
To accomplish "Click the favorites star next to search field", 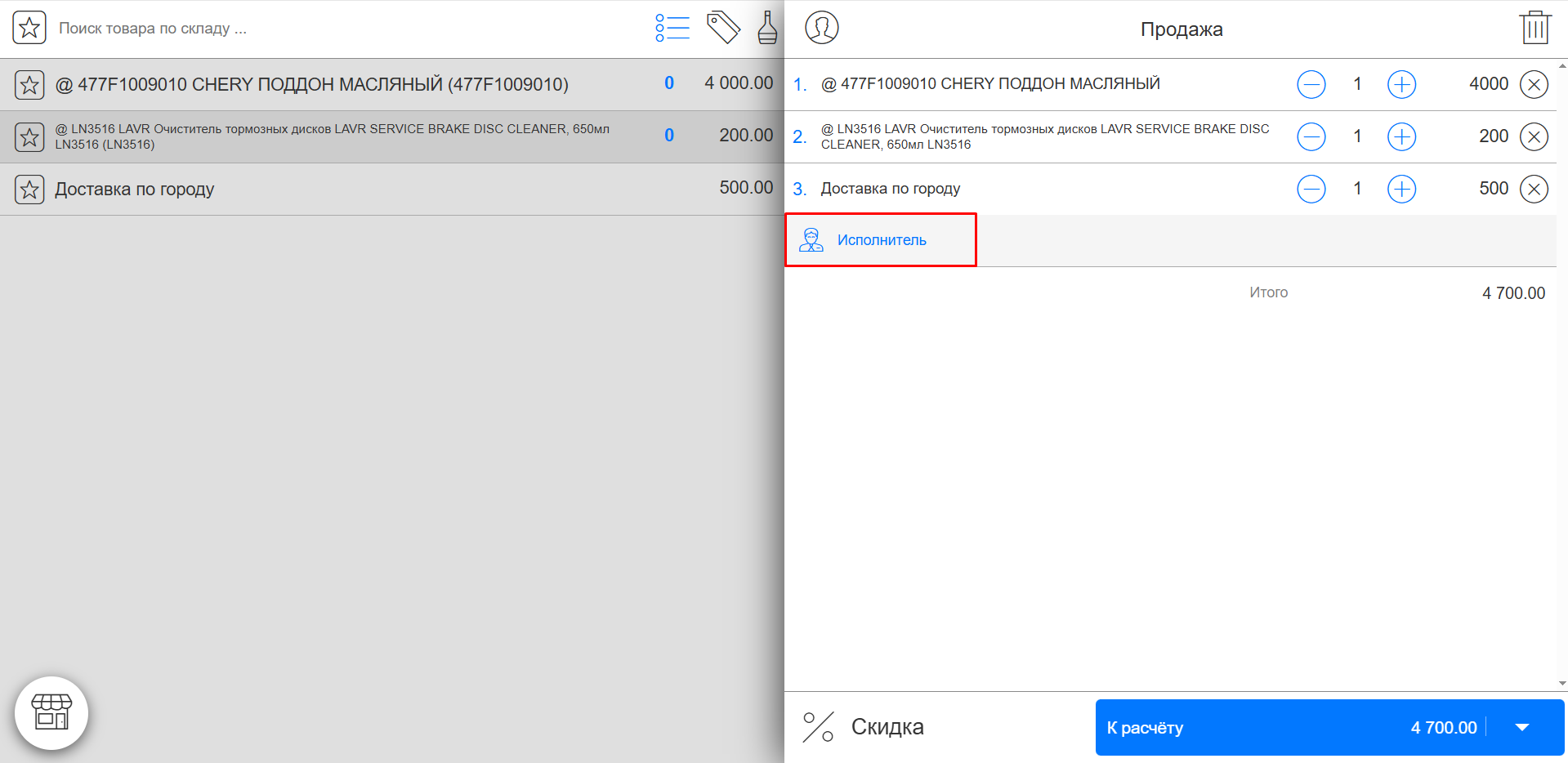I will click(29, 28).
